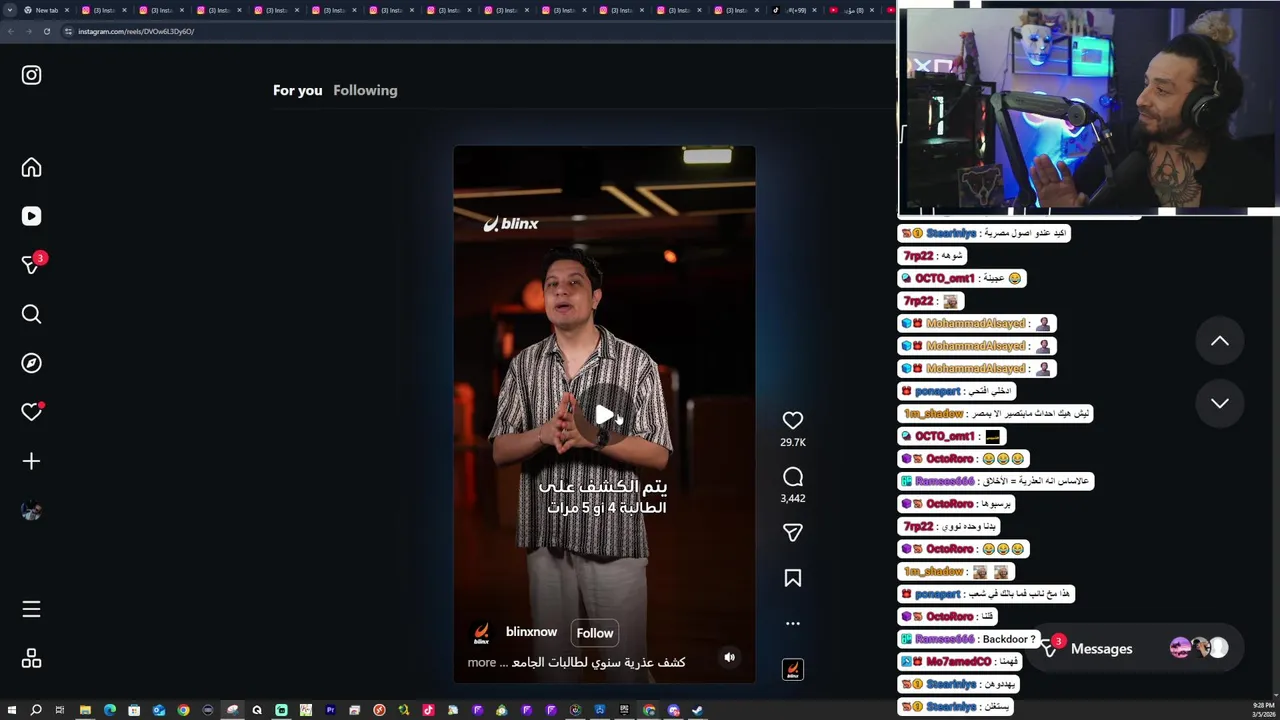Like the reel with the heart icon
Screen dimensions: 1280x720
pos(793,420)
